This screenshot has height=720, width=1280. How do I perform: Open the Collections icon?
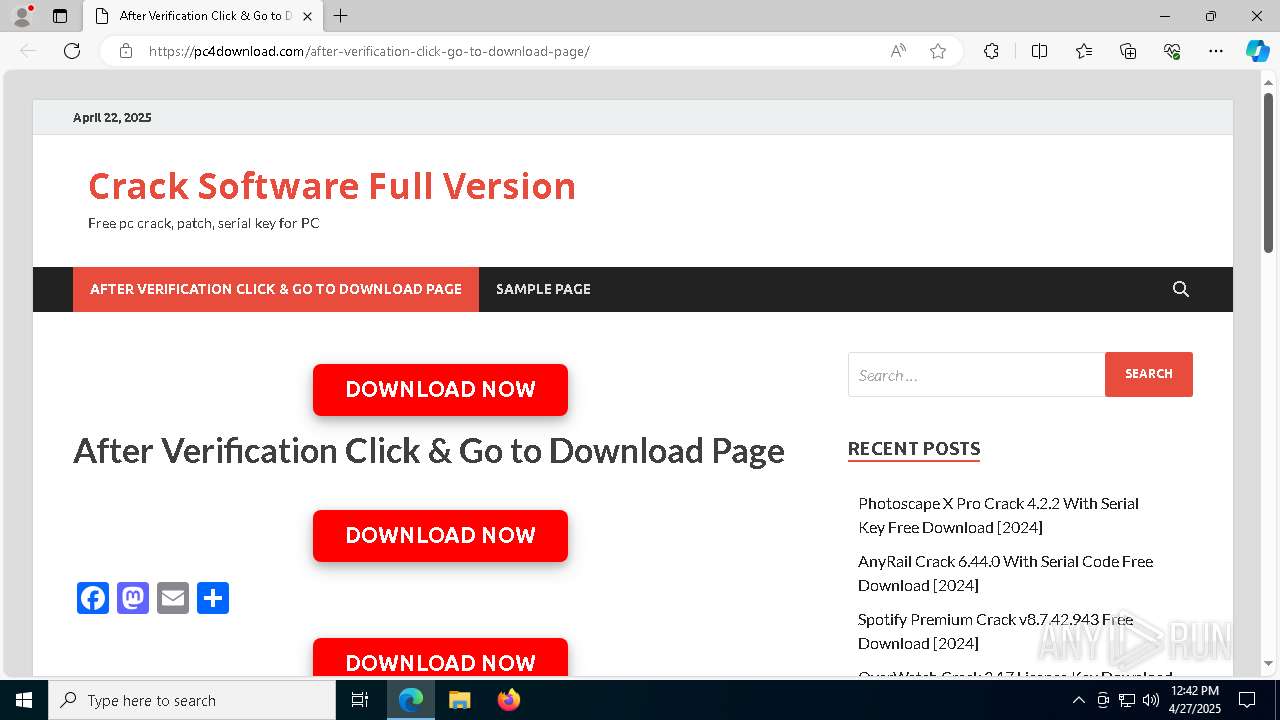point(1128,51)
